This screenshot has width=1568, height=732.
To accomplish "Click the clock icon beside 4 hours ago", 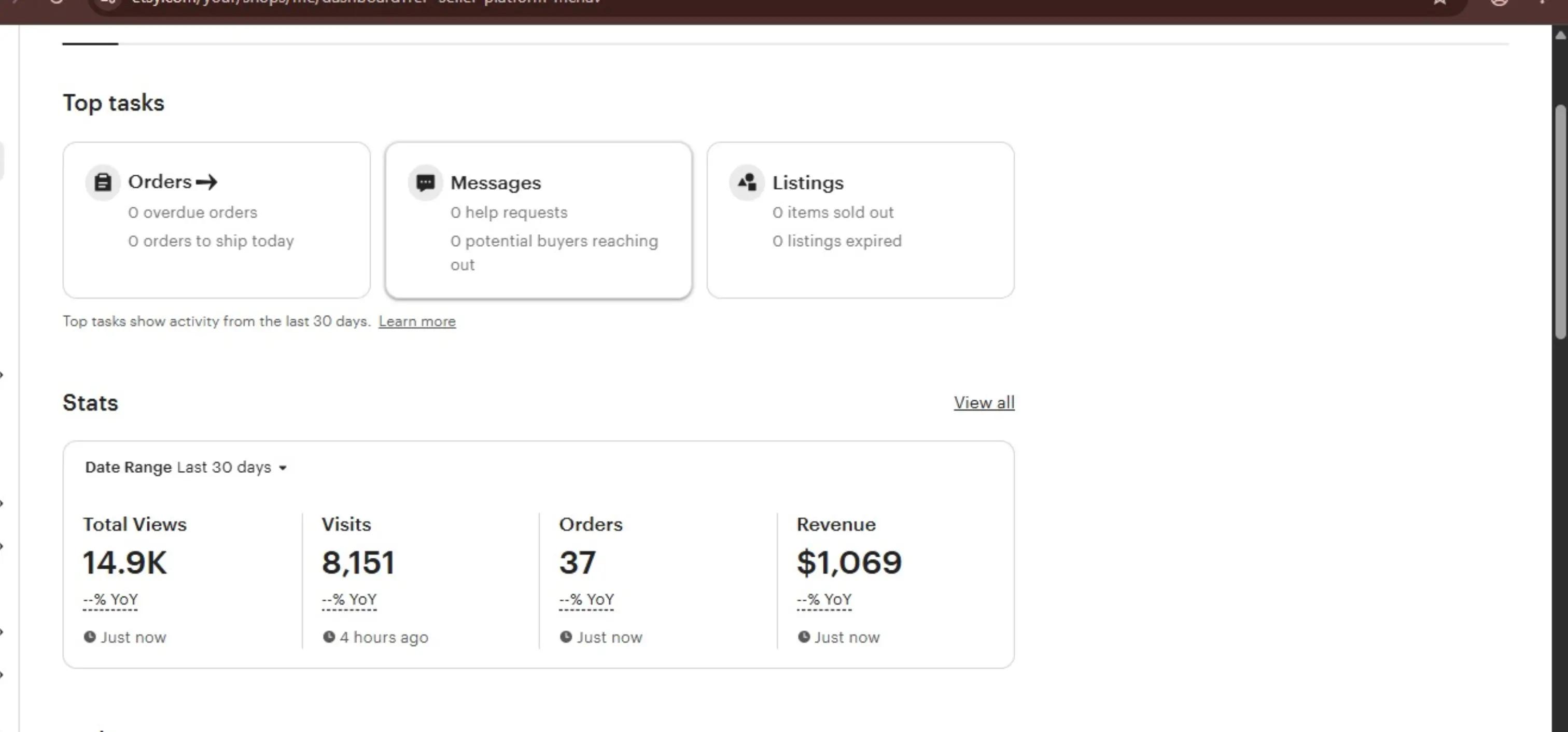I will pos(329,637).
